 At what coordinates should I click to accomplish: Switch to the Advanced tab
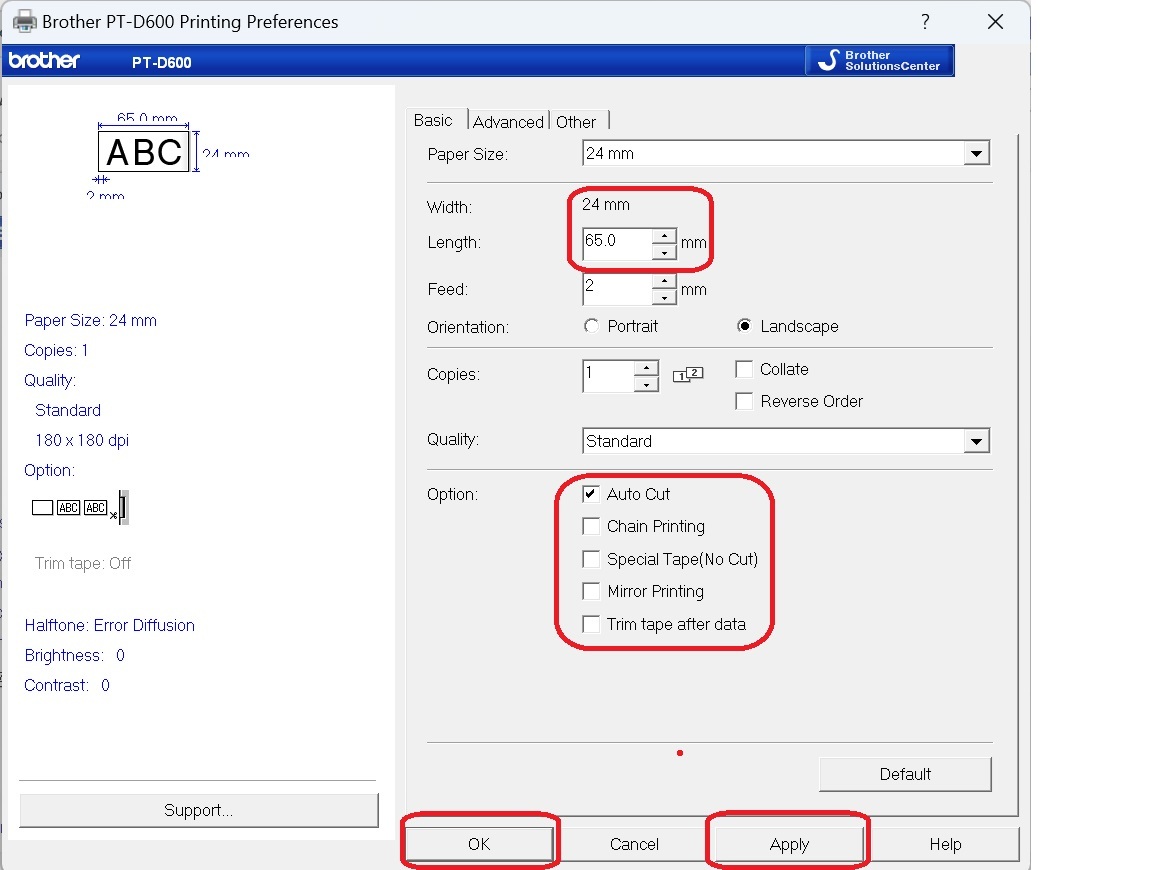point(508,122)
